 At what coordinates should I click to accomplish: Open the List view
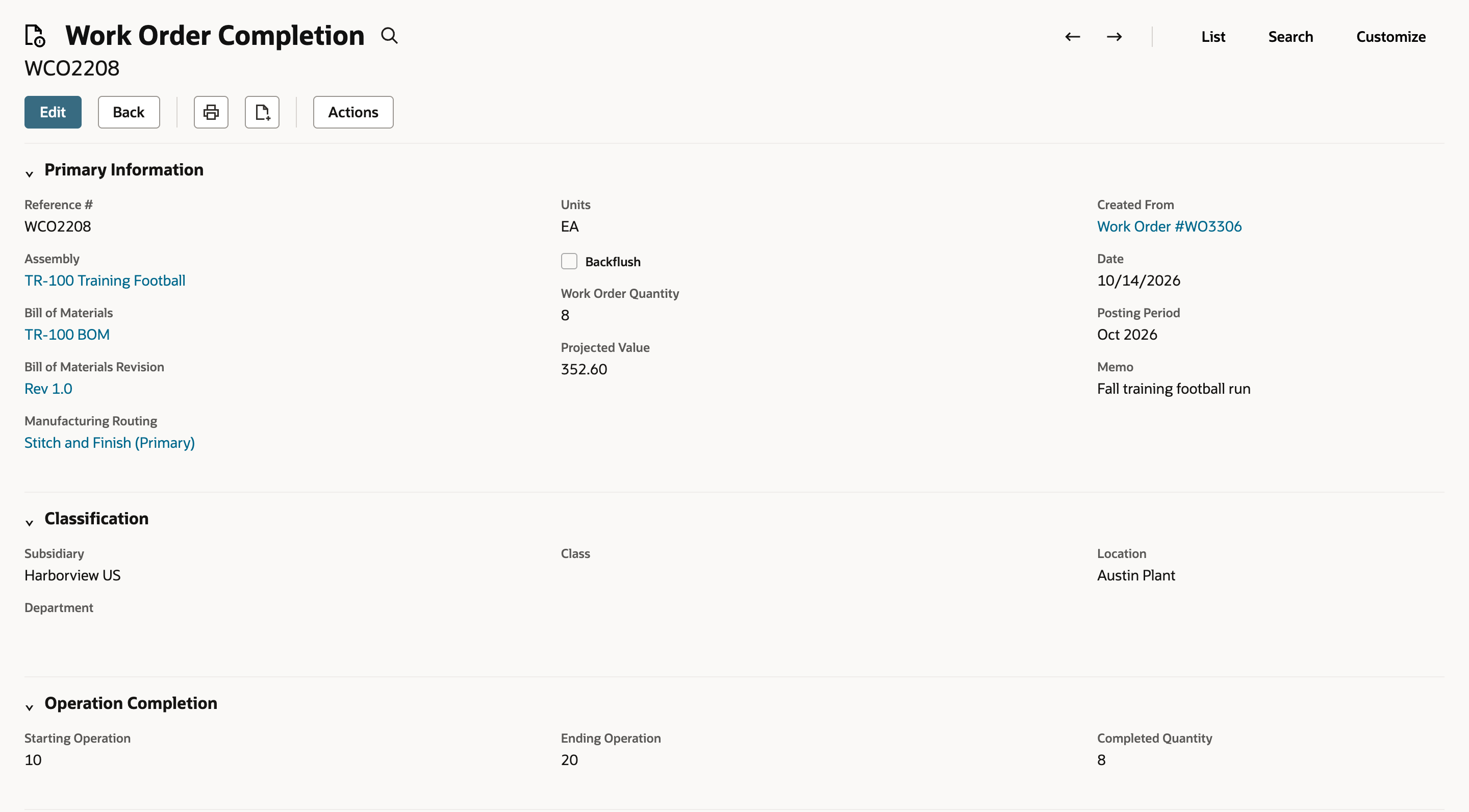1213,37
